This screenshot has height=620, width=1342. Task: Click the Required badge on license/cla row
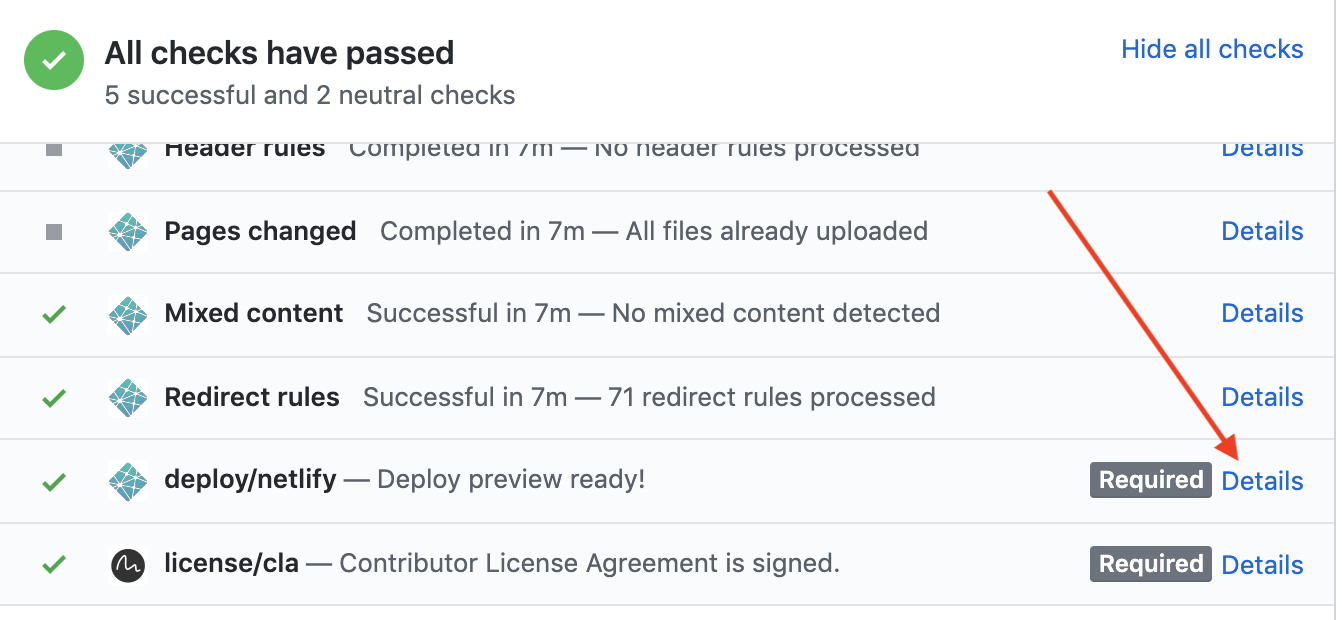click(x=1151, y=564)
